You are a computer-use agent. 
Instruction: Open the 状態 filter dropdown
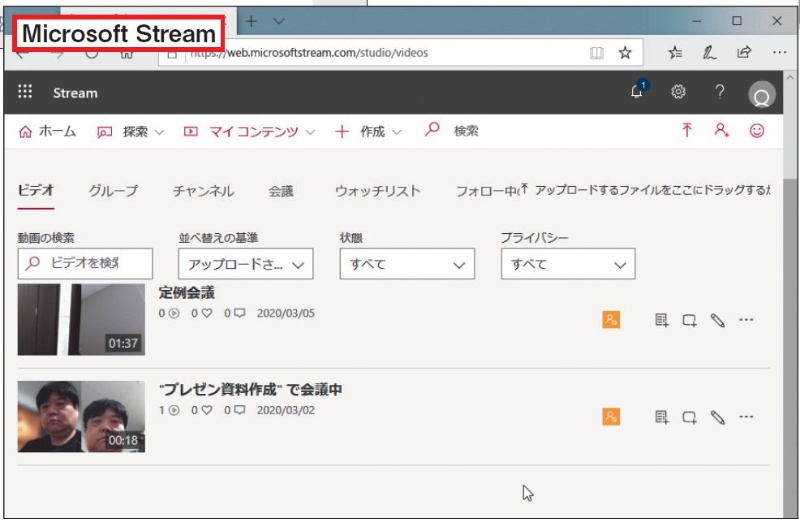coord(406,265)
